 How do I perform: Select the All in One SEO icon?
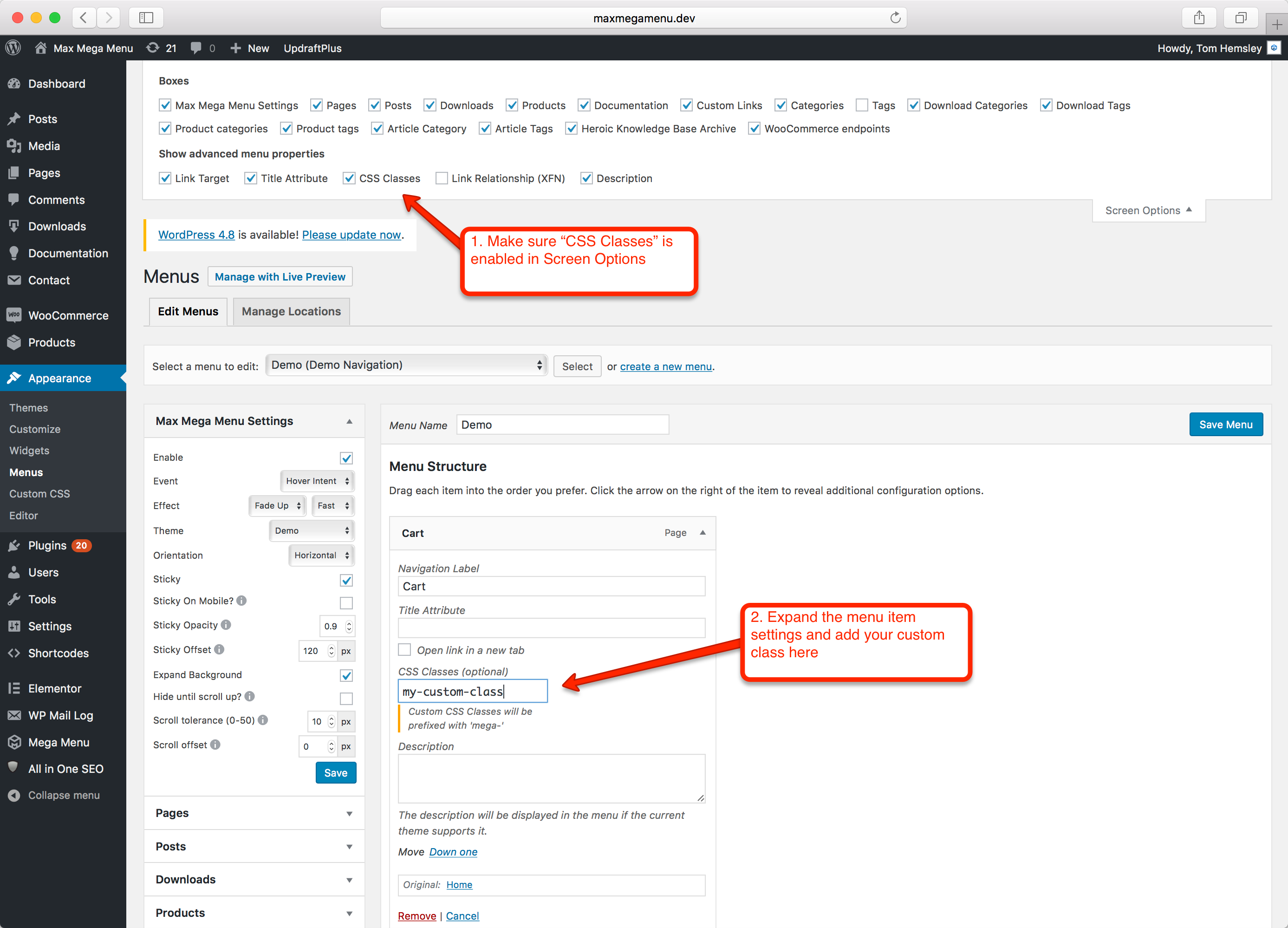14,768
